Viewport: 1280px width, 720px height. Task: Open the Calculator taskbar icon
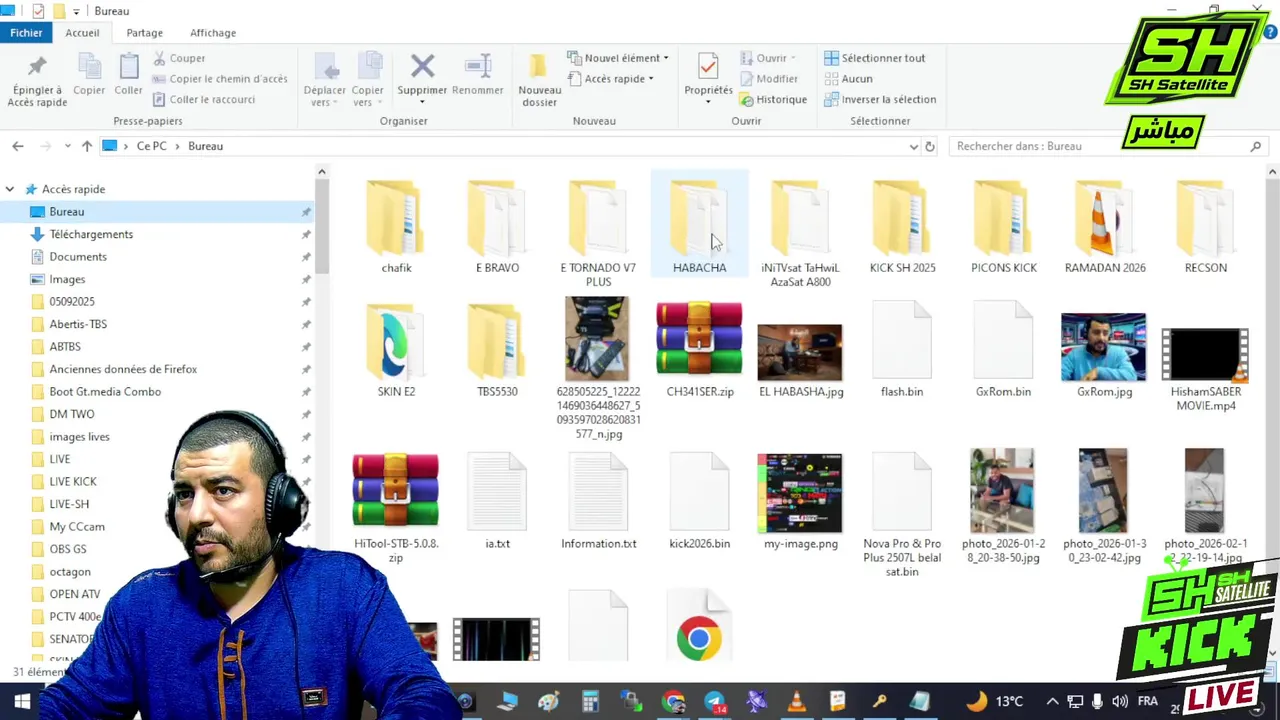(x=590, y=701)
